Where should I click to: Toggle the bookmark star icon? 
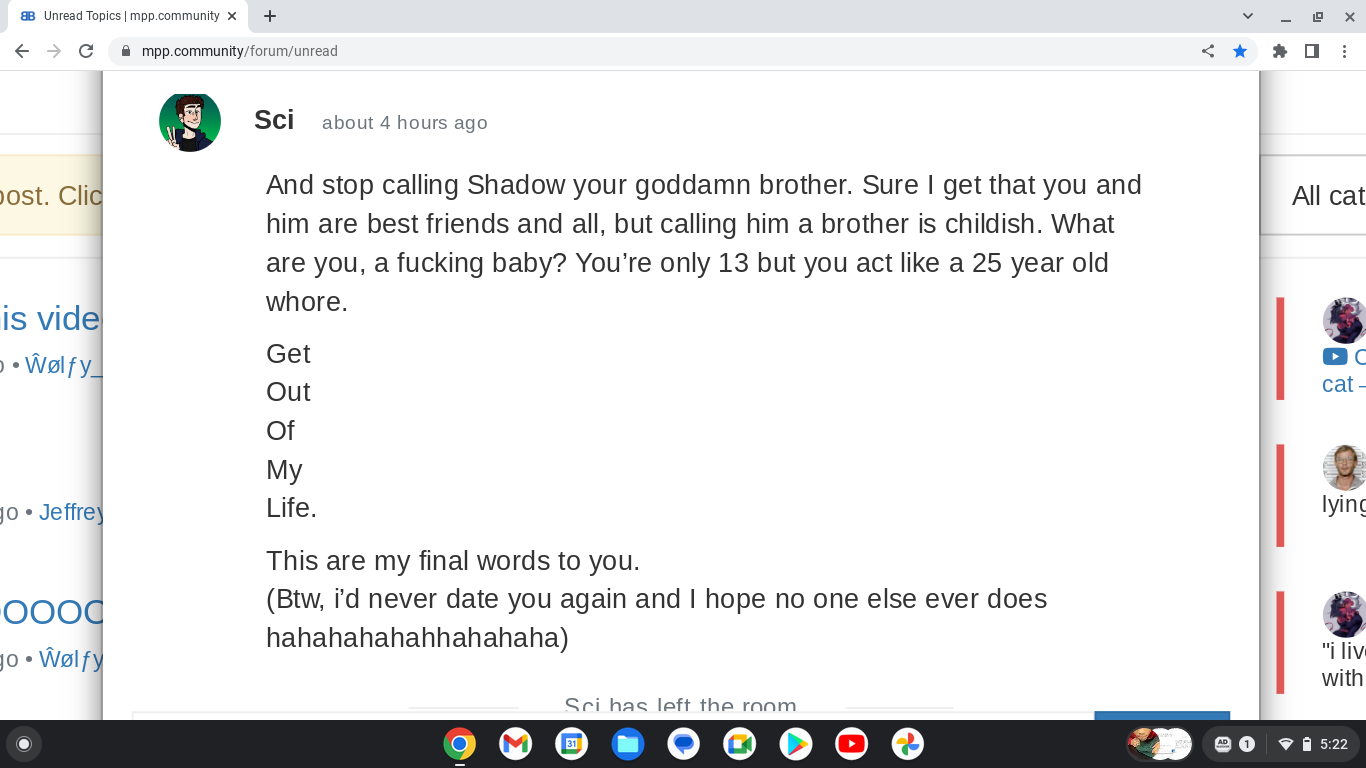pyautogui.click(x=1240, y=51)
